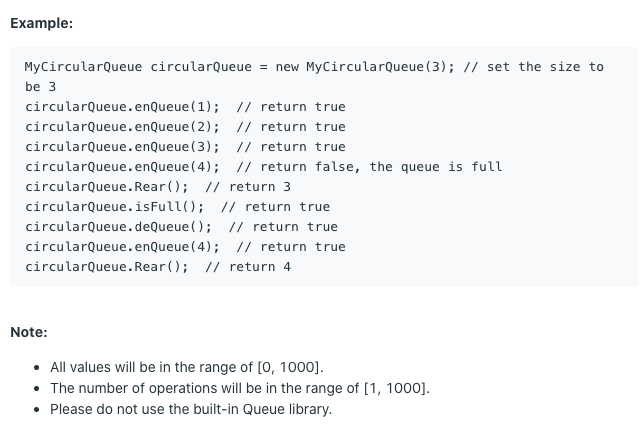641x437 pixels.
Task: Click the enQueue(3) code line
Action: (x=185, y=147)
